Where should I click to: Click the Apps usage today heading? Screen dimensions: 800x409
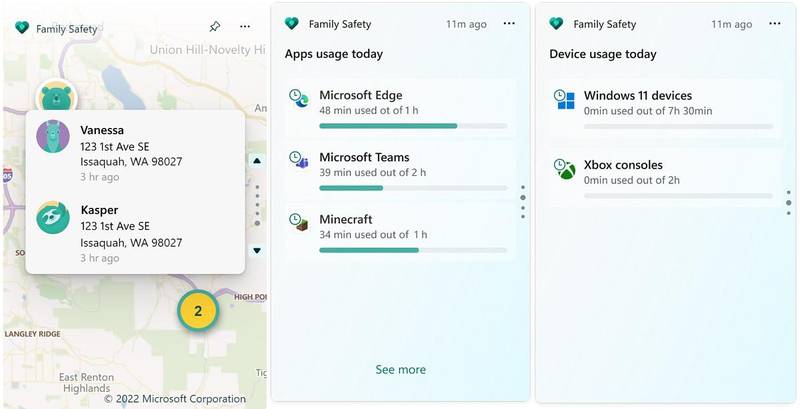(334, 54)
